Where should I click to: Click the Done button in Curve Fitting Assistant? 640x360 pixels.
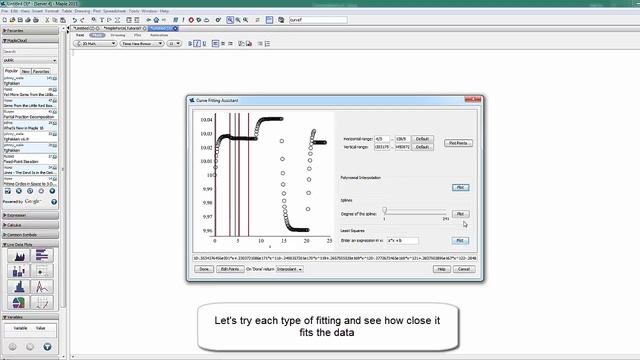coord(204,269)
